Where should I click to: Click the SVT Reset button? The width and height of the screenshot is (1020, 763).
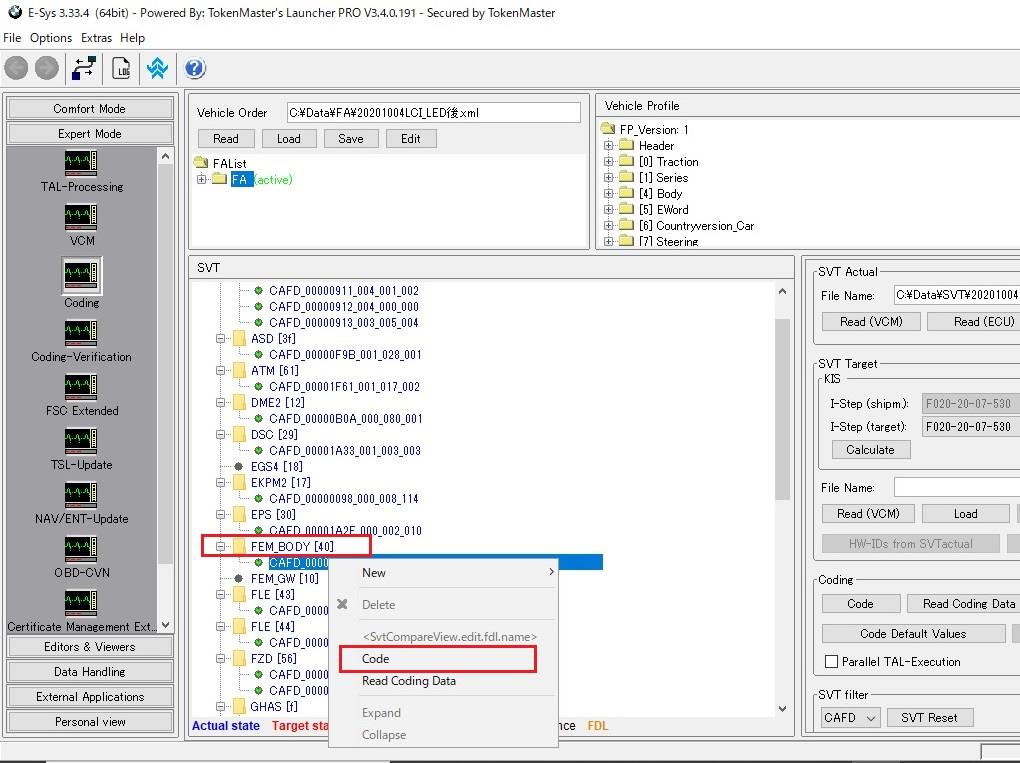pos(929,717)
